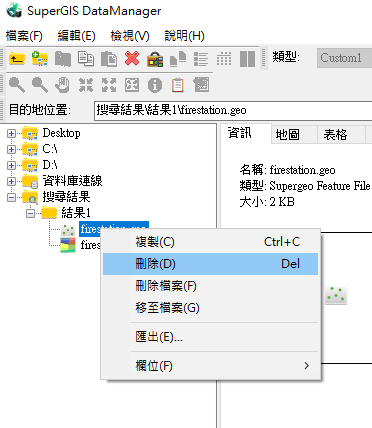Click the go up one folder icon

click(x=17, y=59)
